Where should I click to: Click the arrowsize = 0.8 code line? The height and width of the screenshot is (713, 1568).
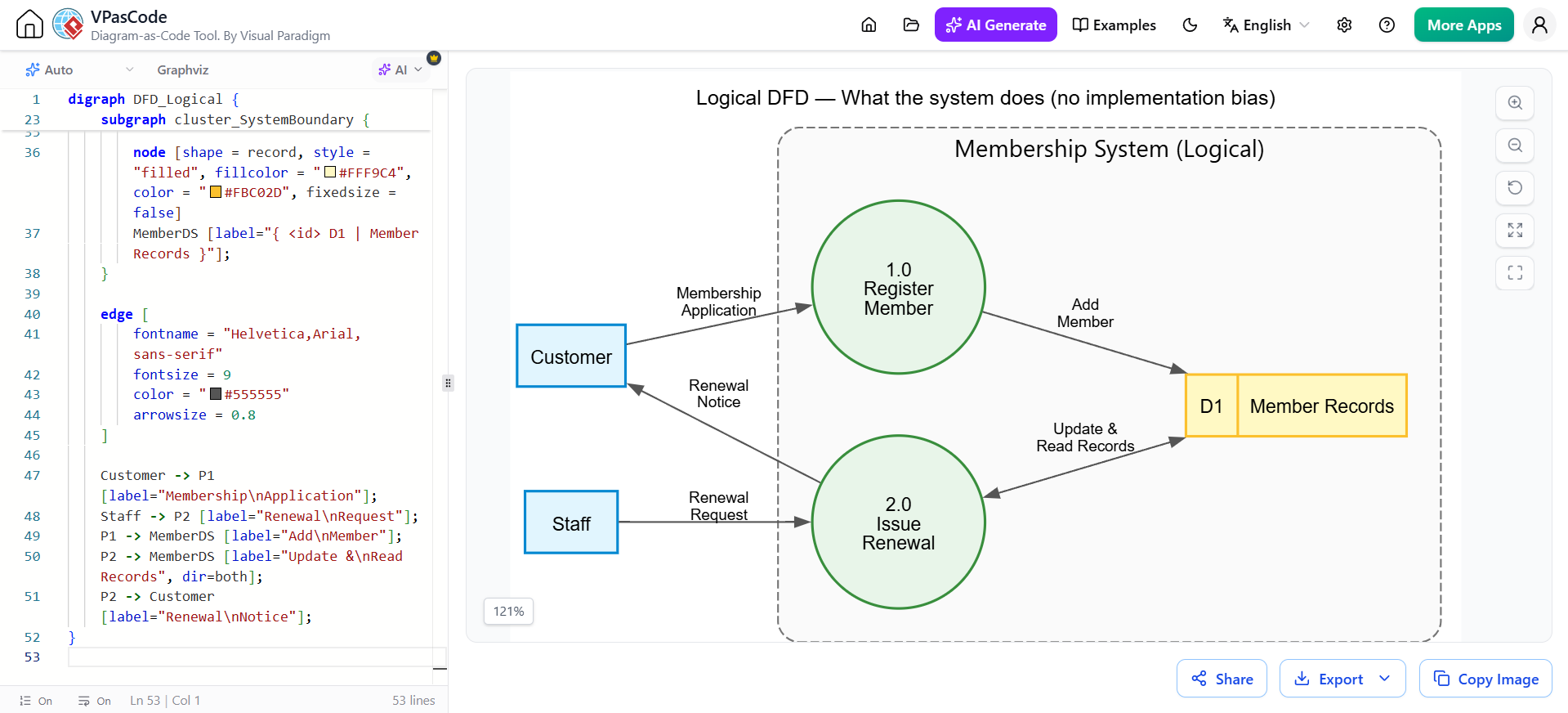pos(194,415)
